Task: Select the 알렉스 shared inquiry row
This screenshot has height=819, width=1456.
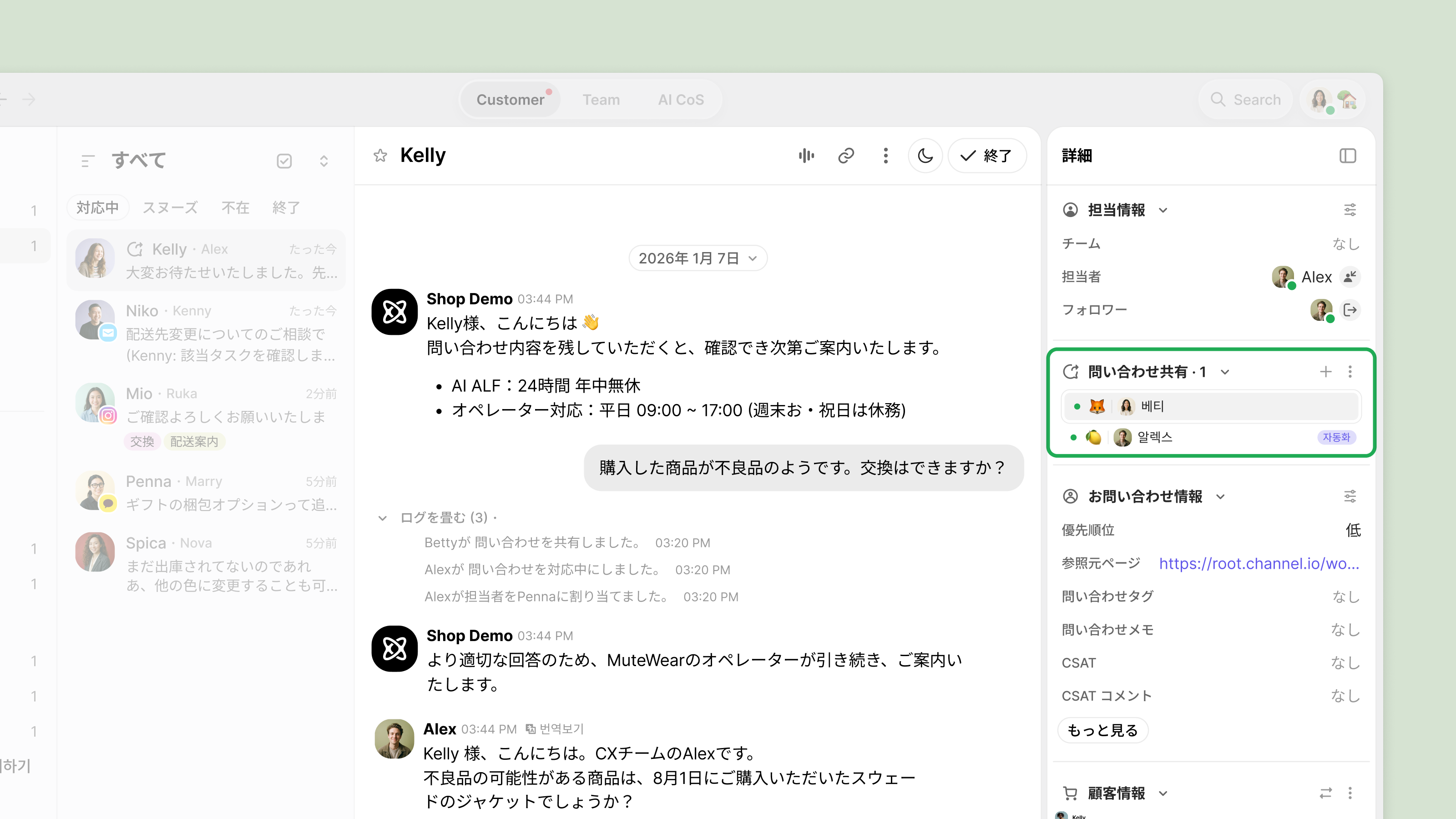Action: click(1211, 437)
